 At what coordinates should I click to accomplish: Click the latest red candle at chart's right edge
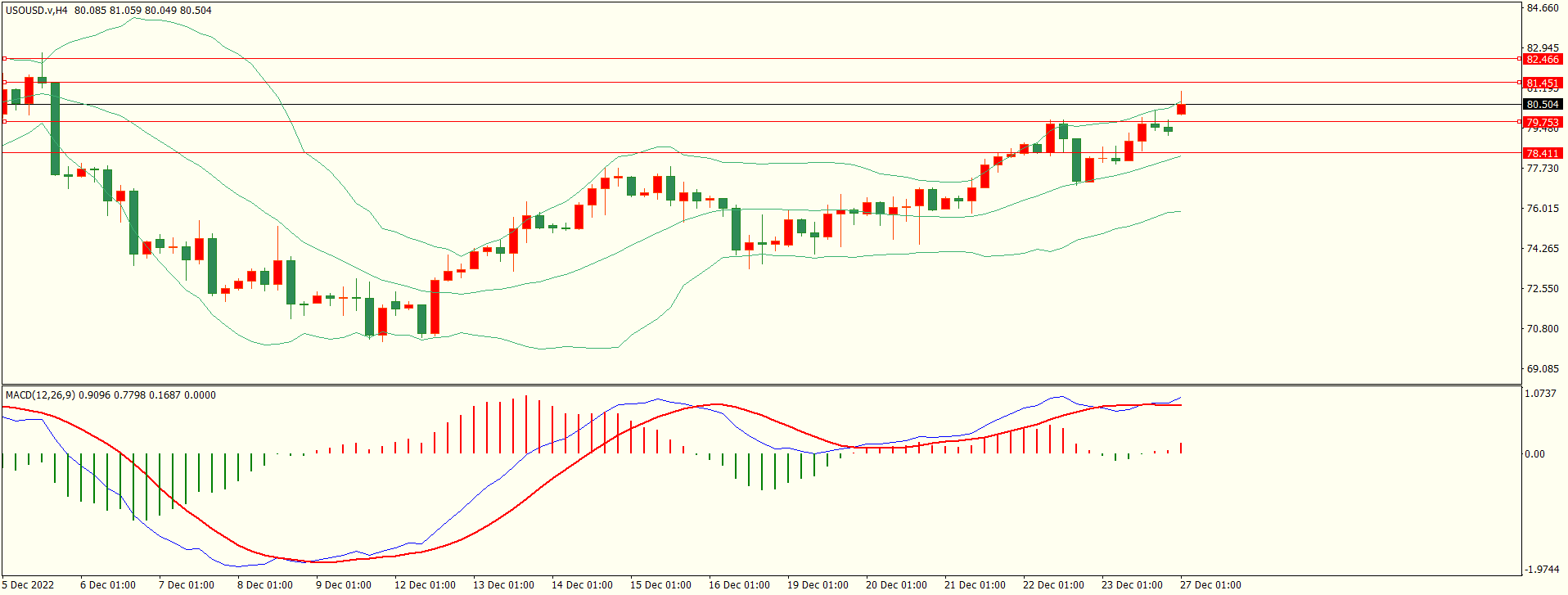pyautogui.click(x=1181, y=109)
